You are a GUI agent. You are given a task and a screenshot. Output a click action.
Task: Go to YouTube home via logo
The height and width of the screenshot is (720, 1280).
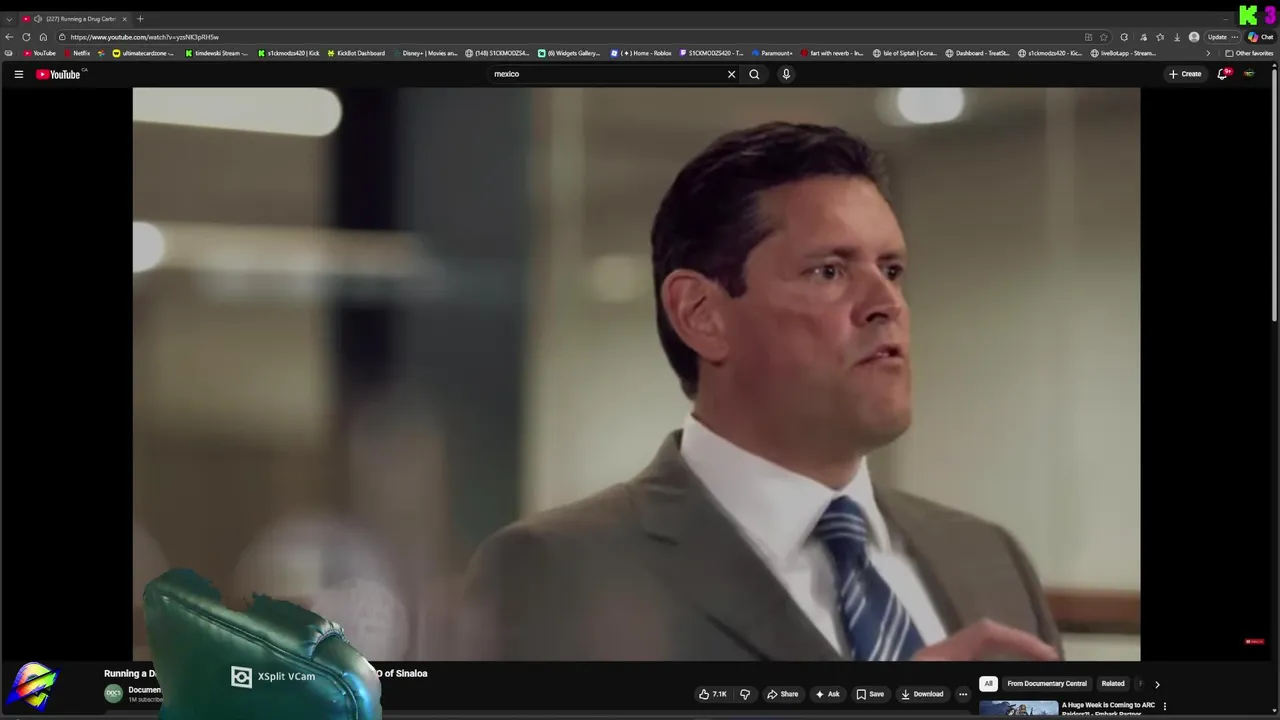click(58, 74)
